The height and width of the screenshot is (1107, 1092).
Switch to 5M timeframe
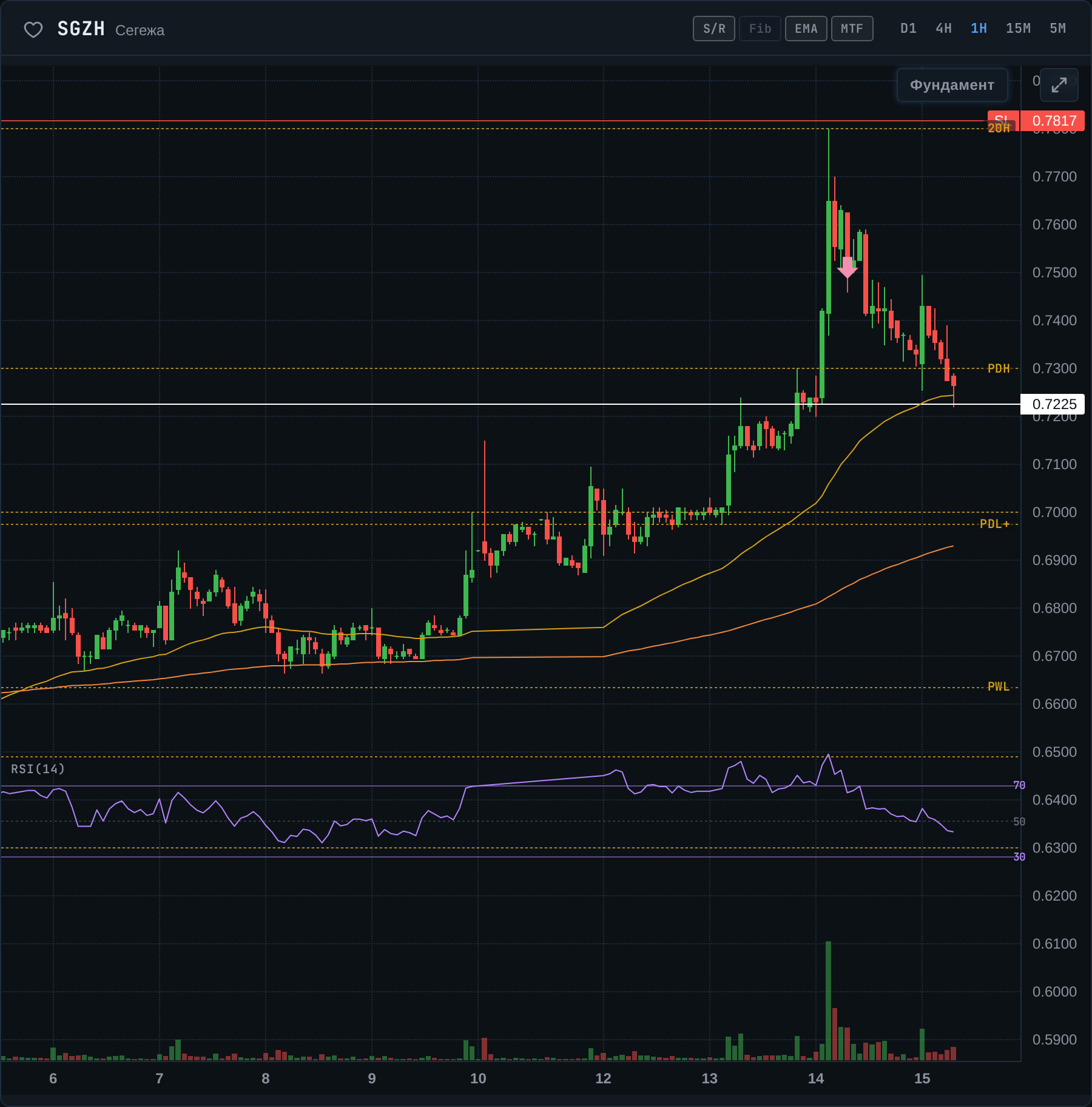pos(1057,29)
